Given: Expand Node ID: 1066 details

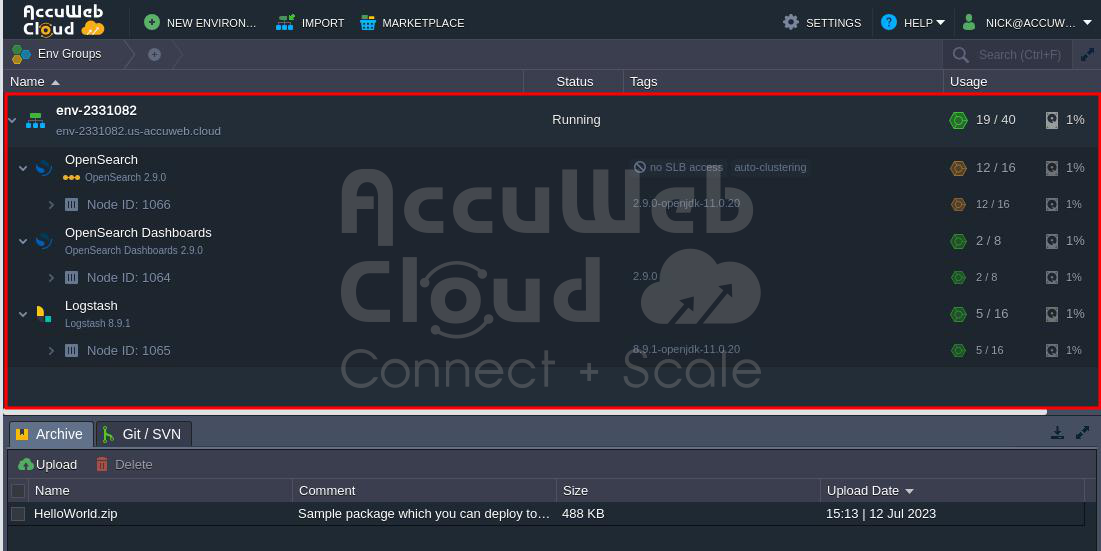Looking at the screenshot, I should (51, 205).
